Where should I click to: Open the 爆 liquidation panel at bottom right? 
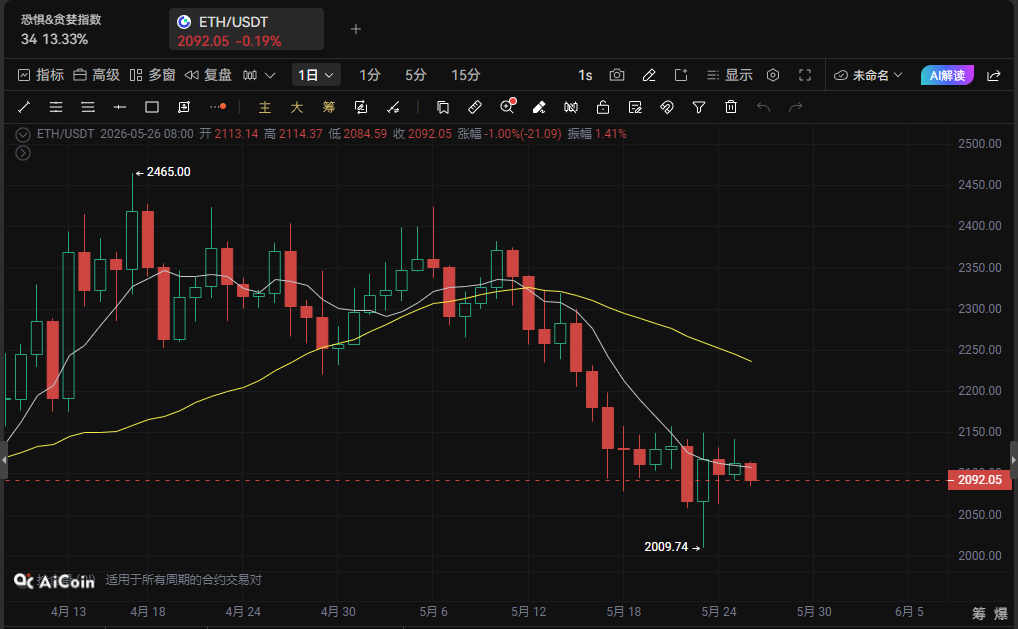(x=1002, y=613)
